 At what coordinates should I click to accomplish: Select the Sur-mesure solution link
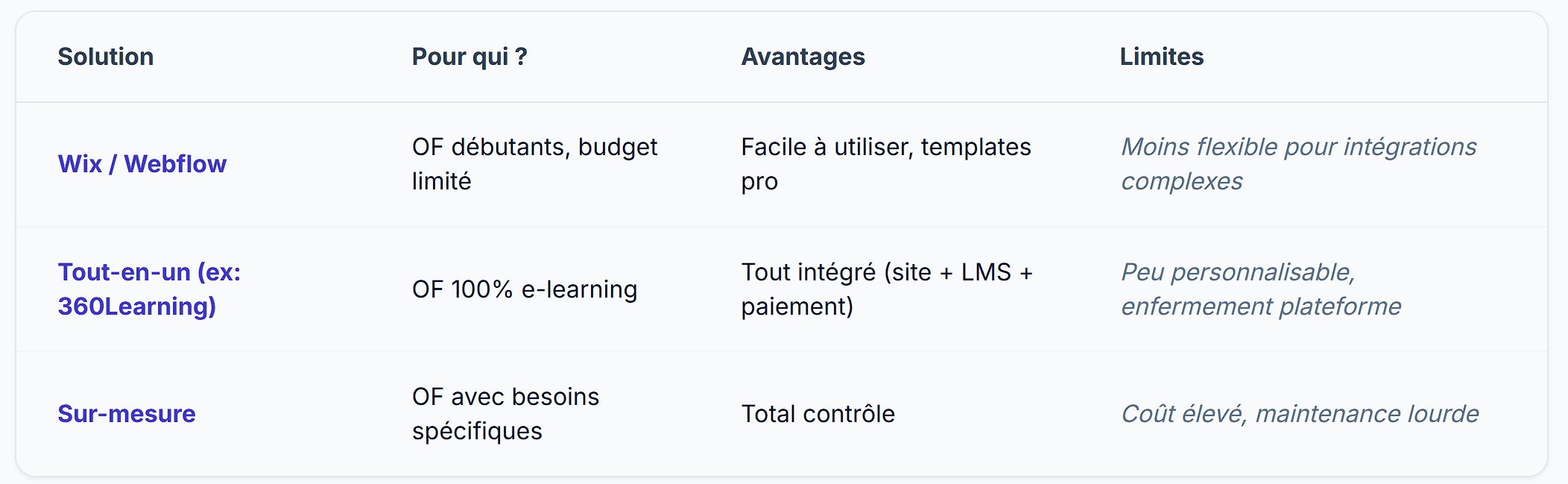pos(127,414)
